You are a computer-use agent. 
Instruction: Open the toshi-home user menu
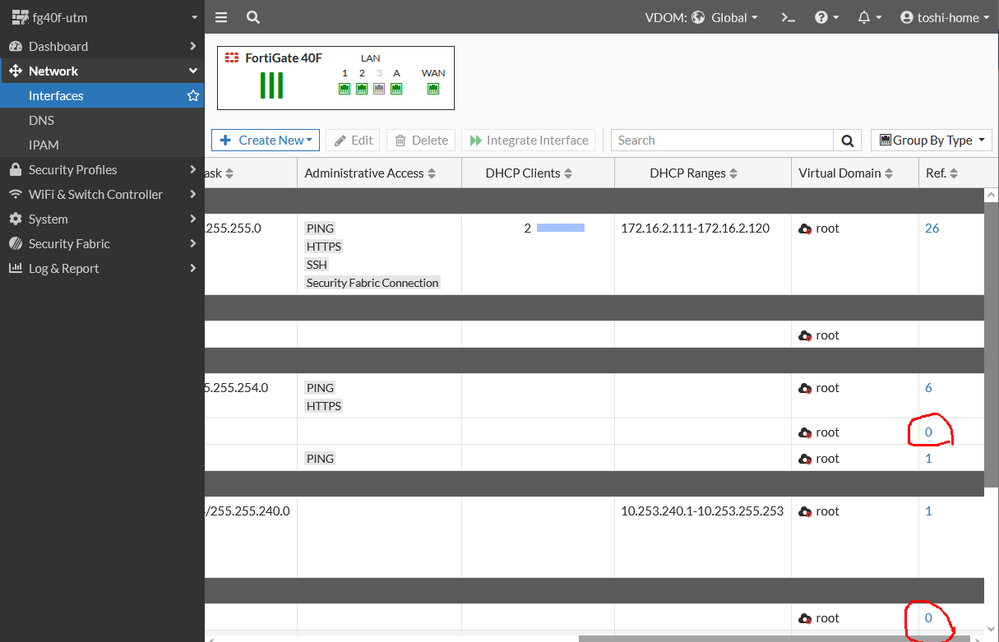point(945,18)
